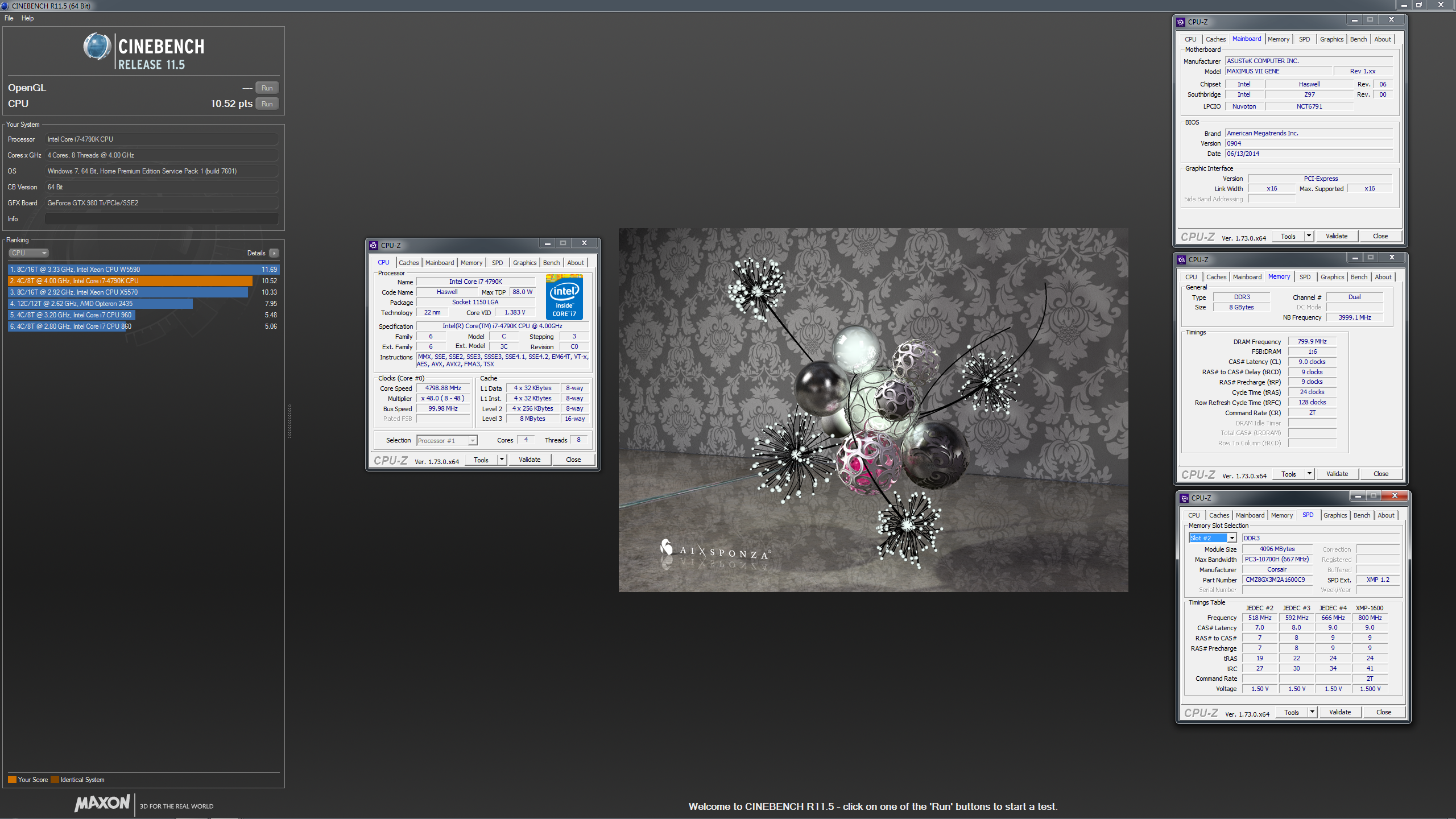Image resolution: width=1456 pixels, height=819 pixels.
Task: Click the CPU-Z title icon in Mainboard window
Action: coord(1181,22)
